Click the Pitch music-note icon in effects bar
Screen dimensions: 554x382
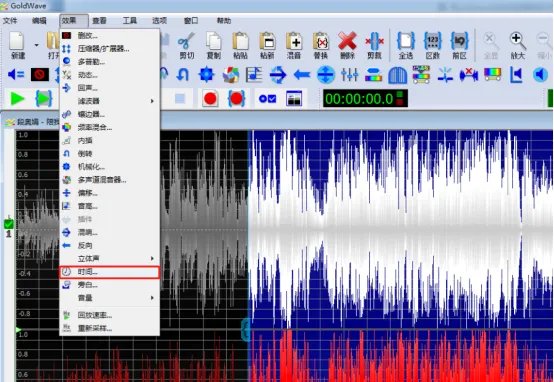(254, 75)
